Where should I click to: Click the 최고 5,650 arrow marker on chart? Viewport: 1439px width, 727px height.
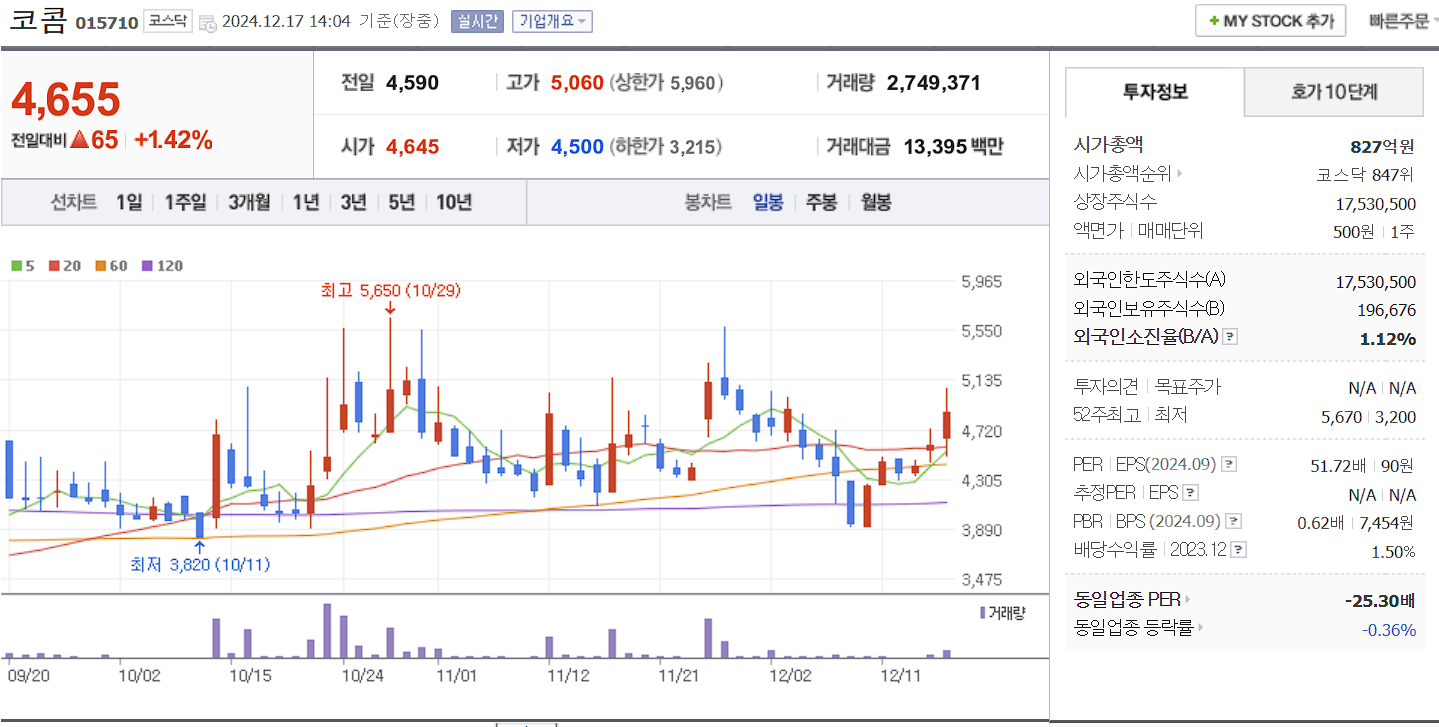390,310
